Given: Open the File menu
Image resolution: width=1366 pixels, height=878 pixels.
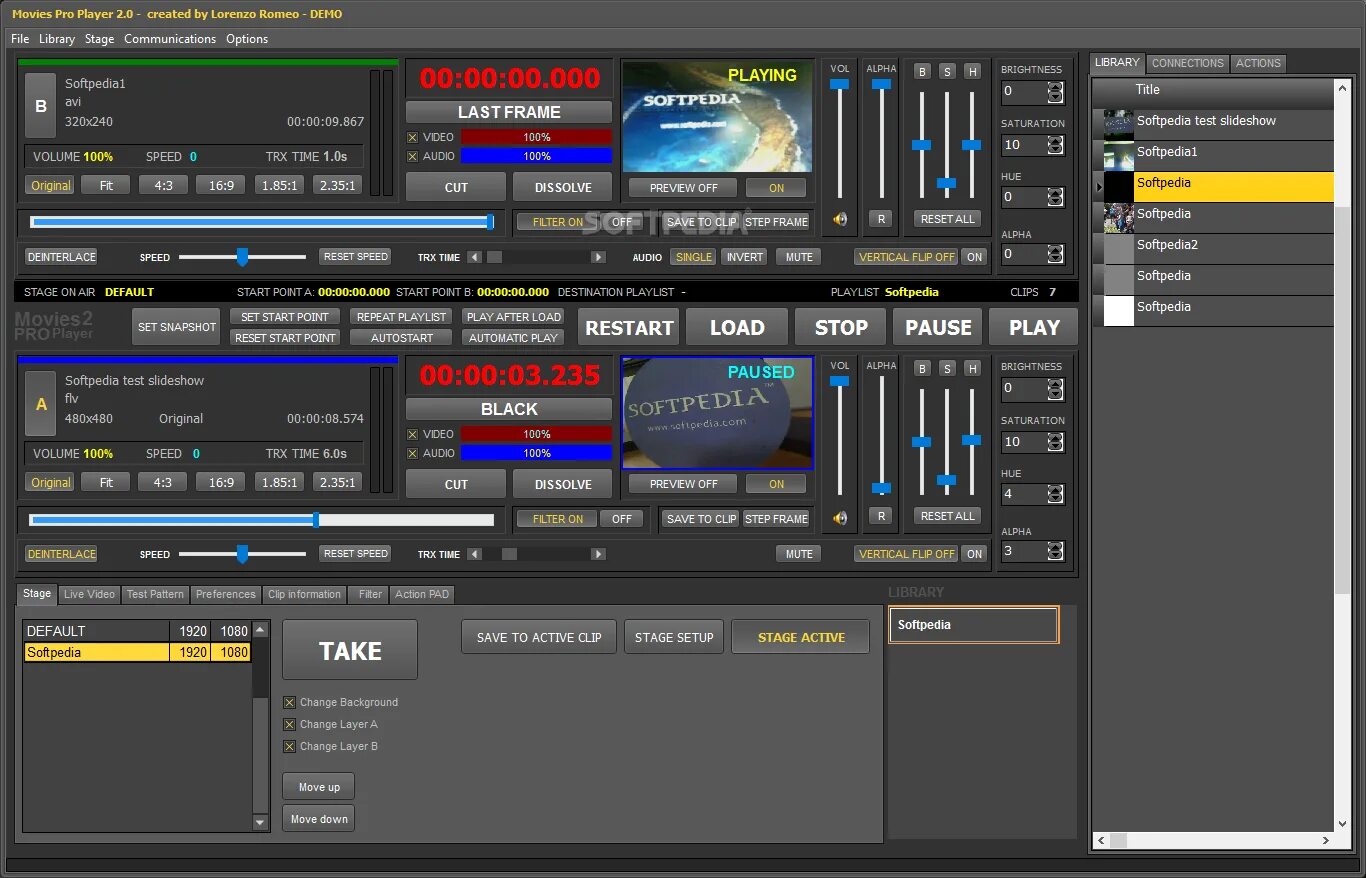Looking at the screenshot, I should tap(20, 39).
